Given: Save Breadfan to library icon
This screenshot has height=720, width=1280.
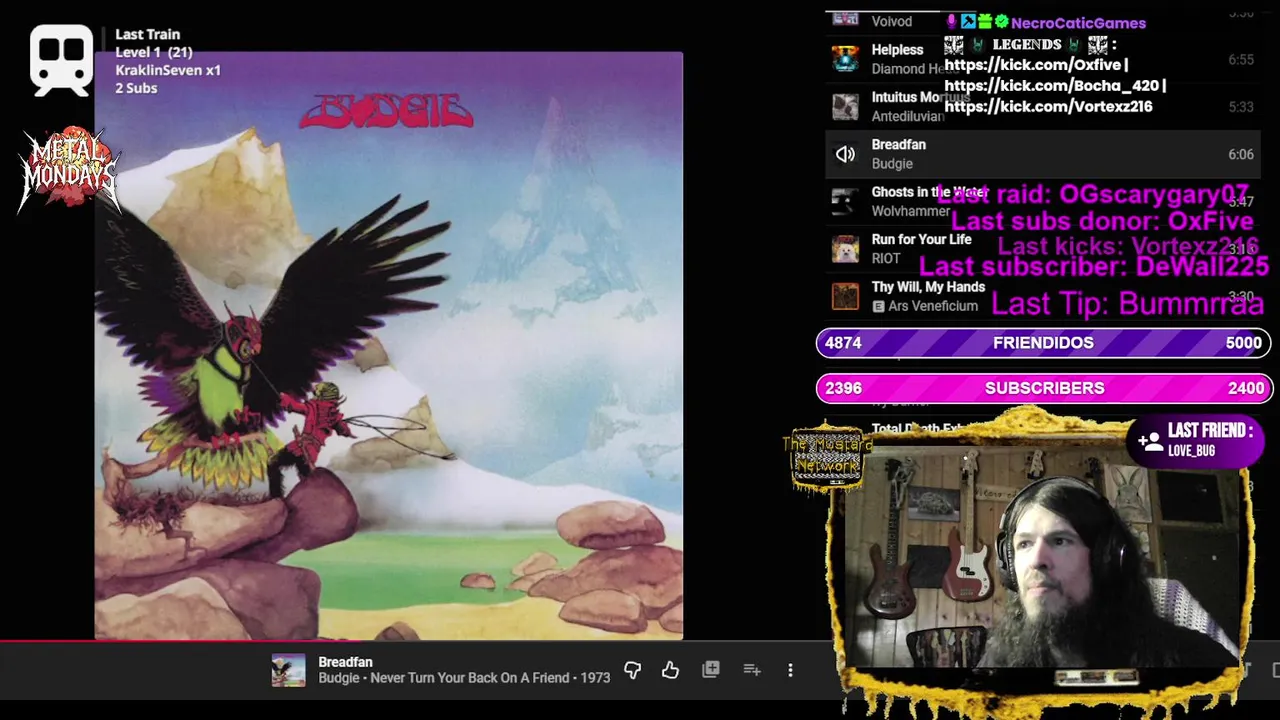Looking at the screenshot, I should 711,670.
